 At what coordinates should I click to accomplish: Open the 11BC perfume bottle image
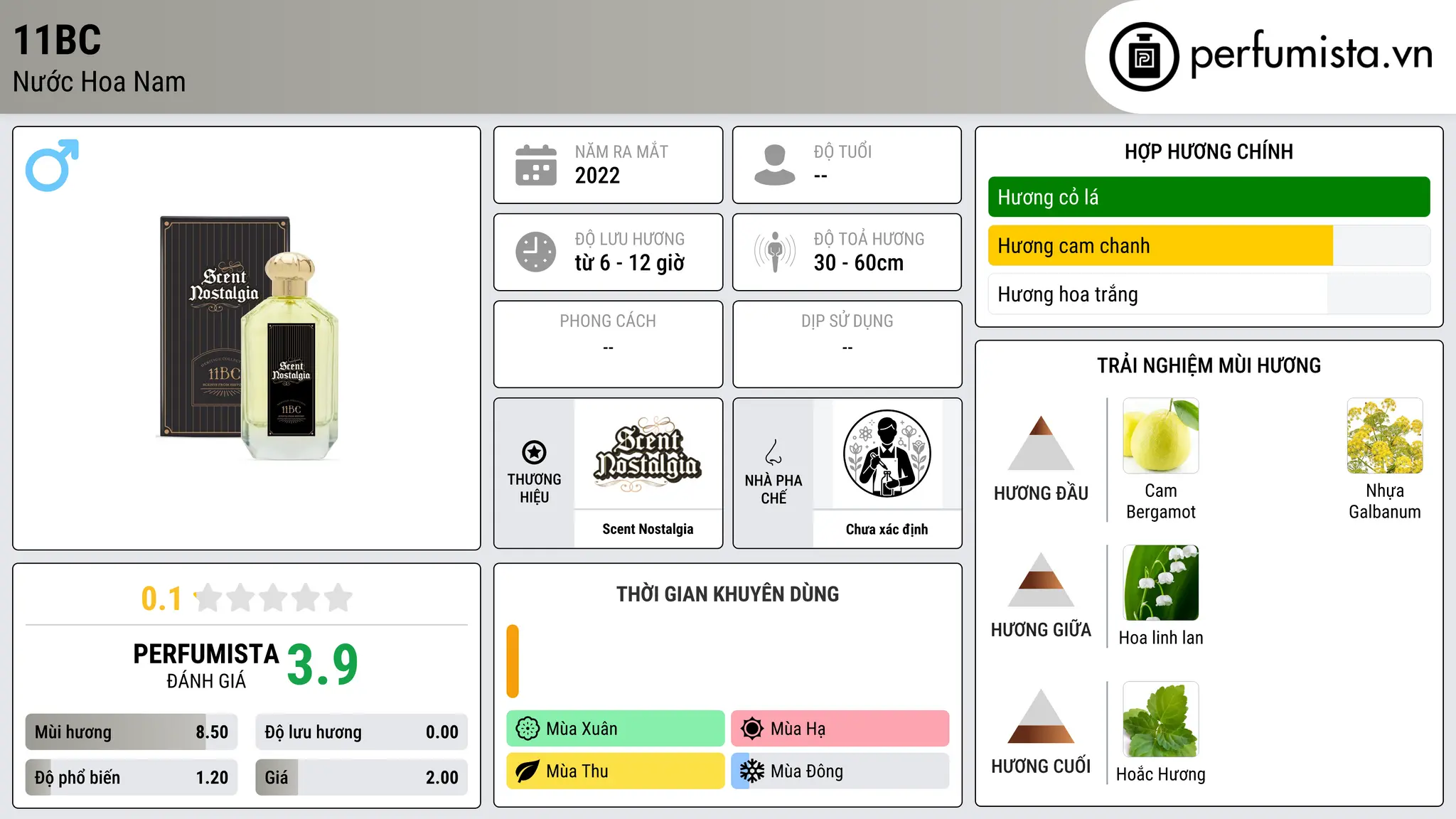click(249, 338)
